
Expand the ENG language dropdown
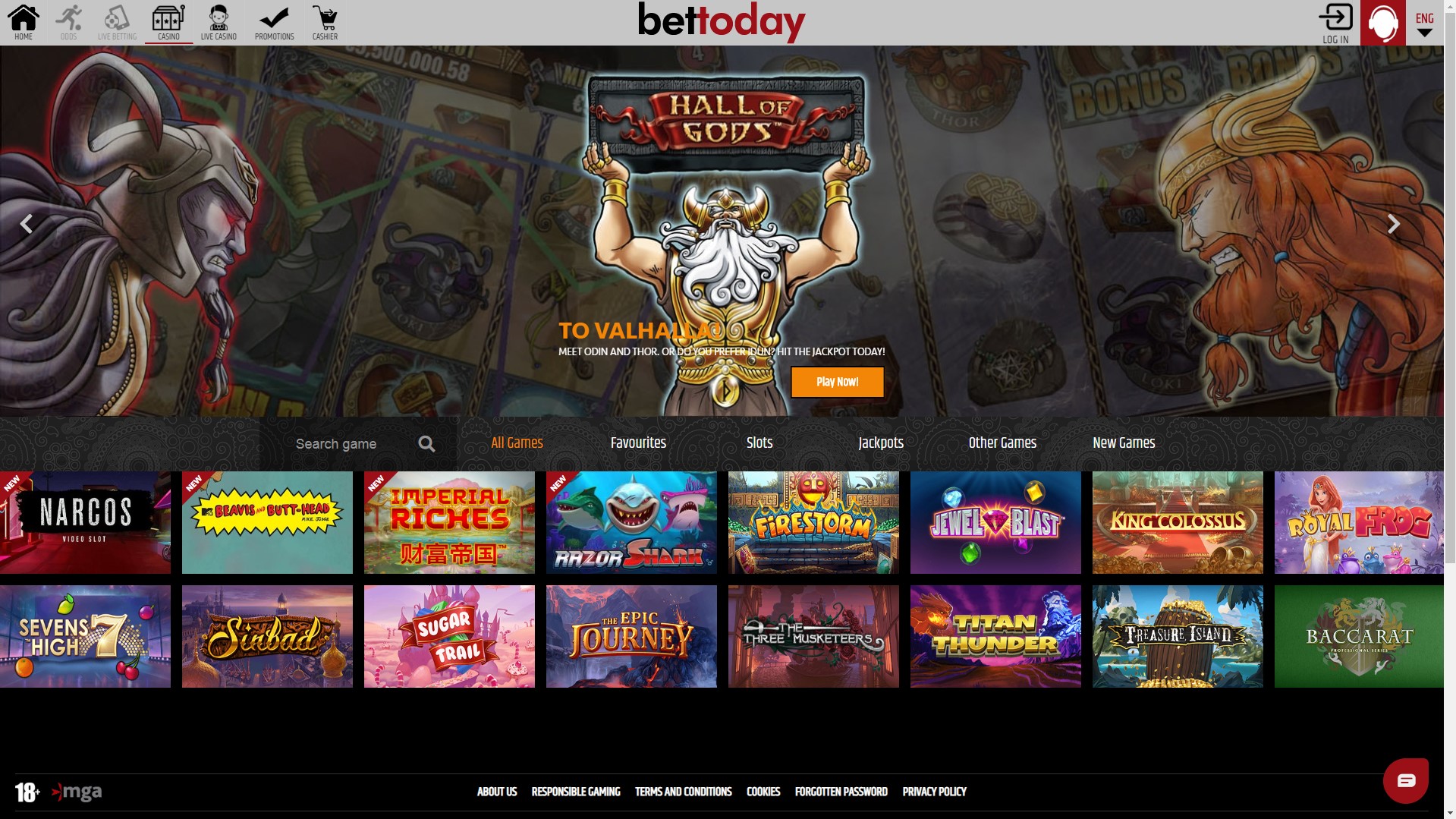1425,24
